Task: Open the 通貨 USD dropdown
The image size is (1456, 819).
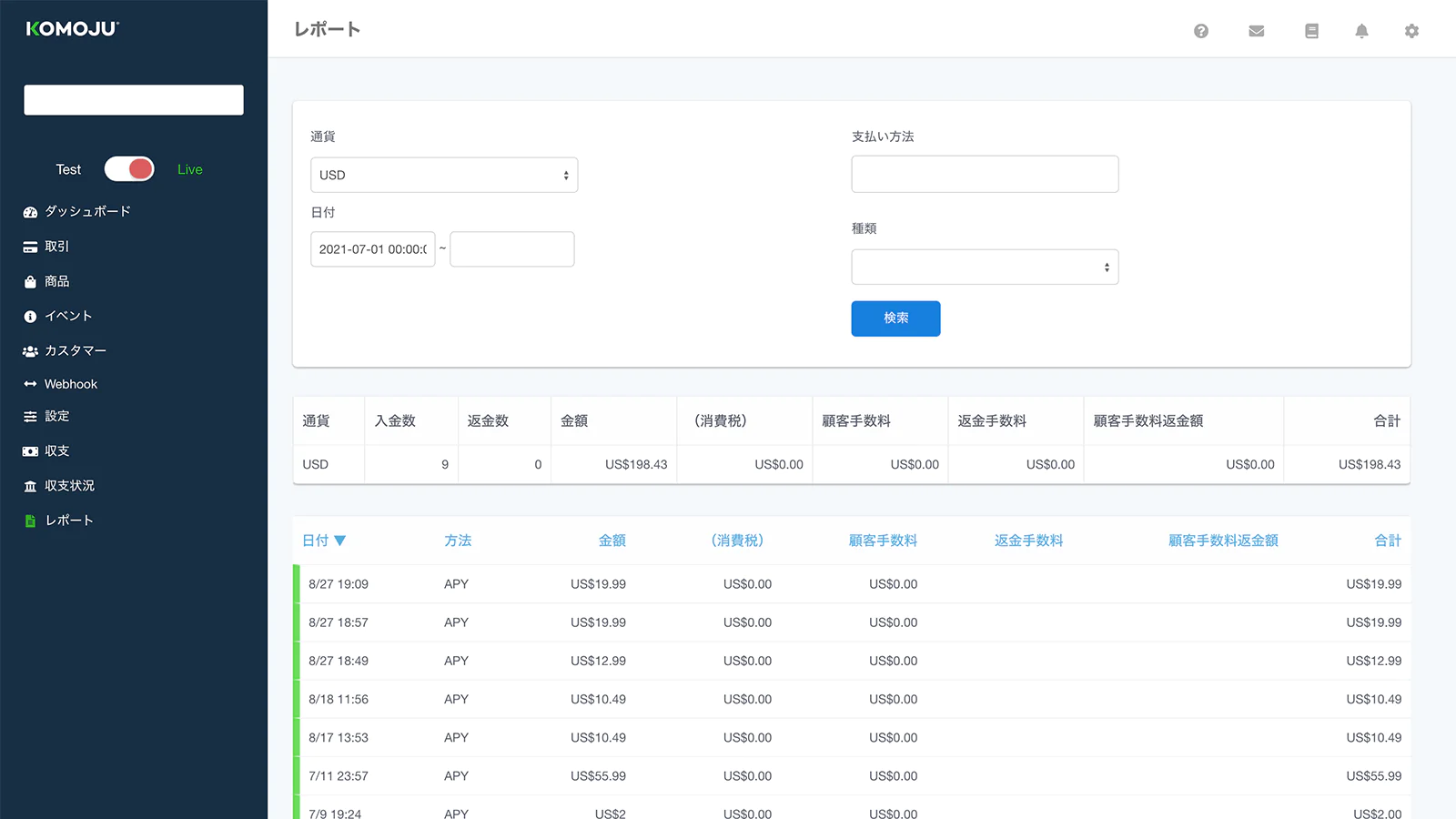Action: point(444,175)
